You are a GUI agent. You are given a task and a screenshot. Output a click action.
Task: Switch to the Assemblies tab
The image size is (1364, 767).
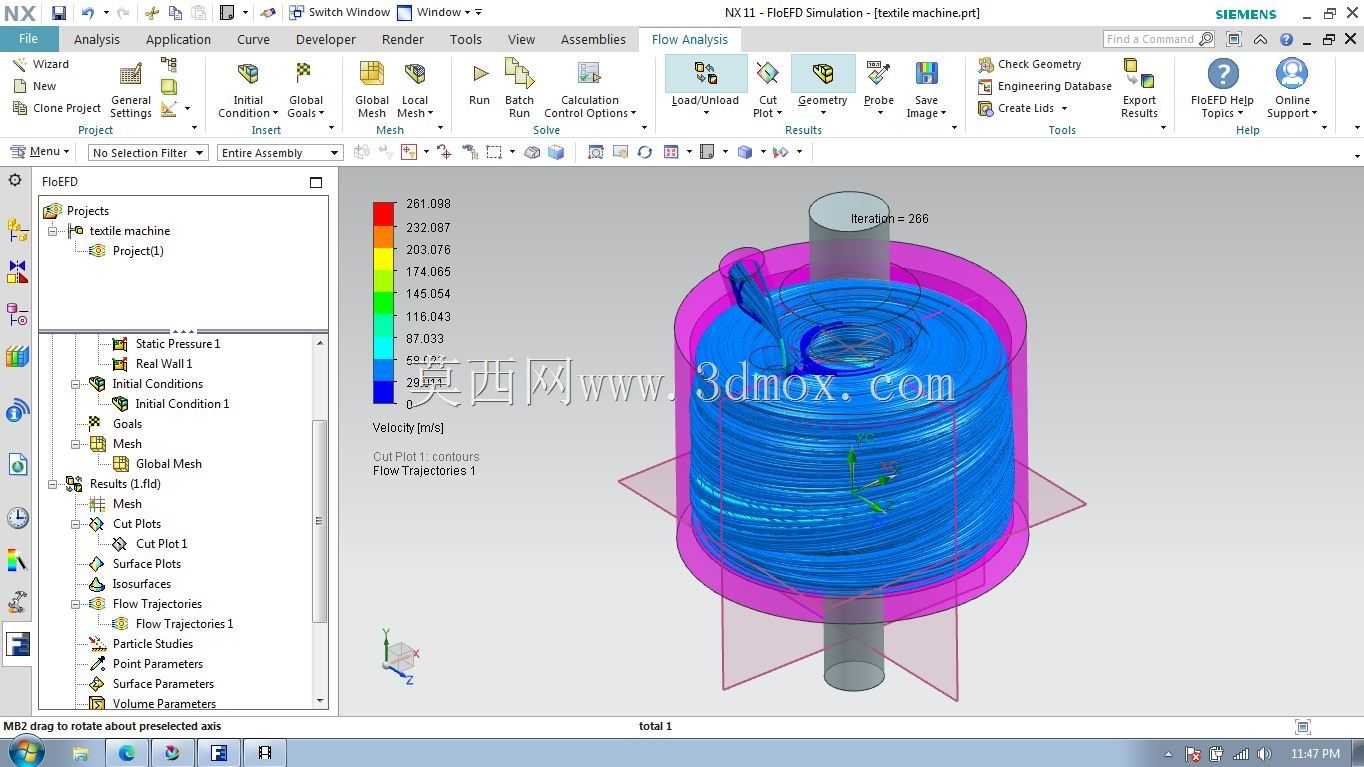tap(593, 40)
